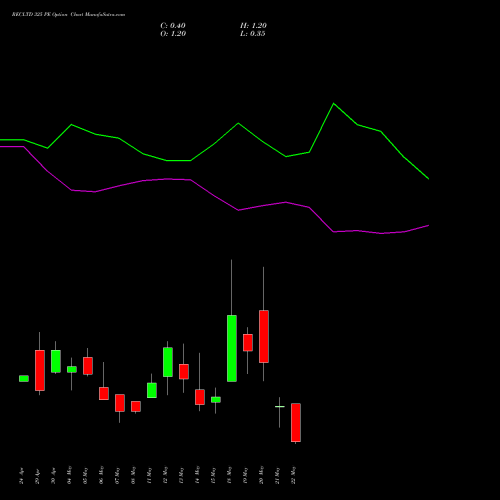Image resolution: width=500 pixels, height=500 pixels.
Task: Click the chart title text at top left
Action: [68, 15]
